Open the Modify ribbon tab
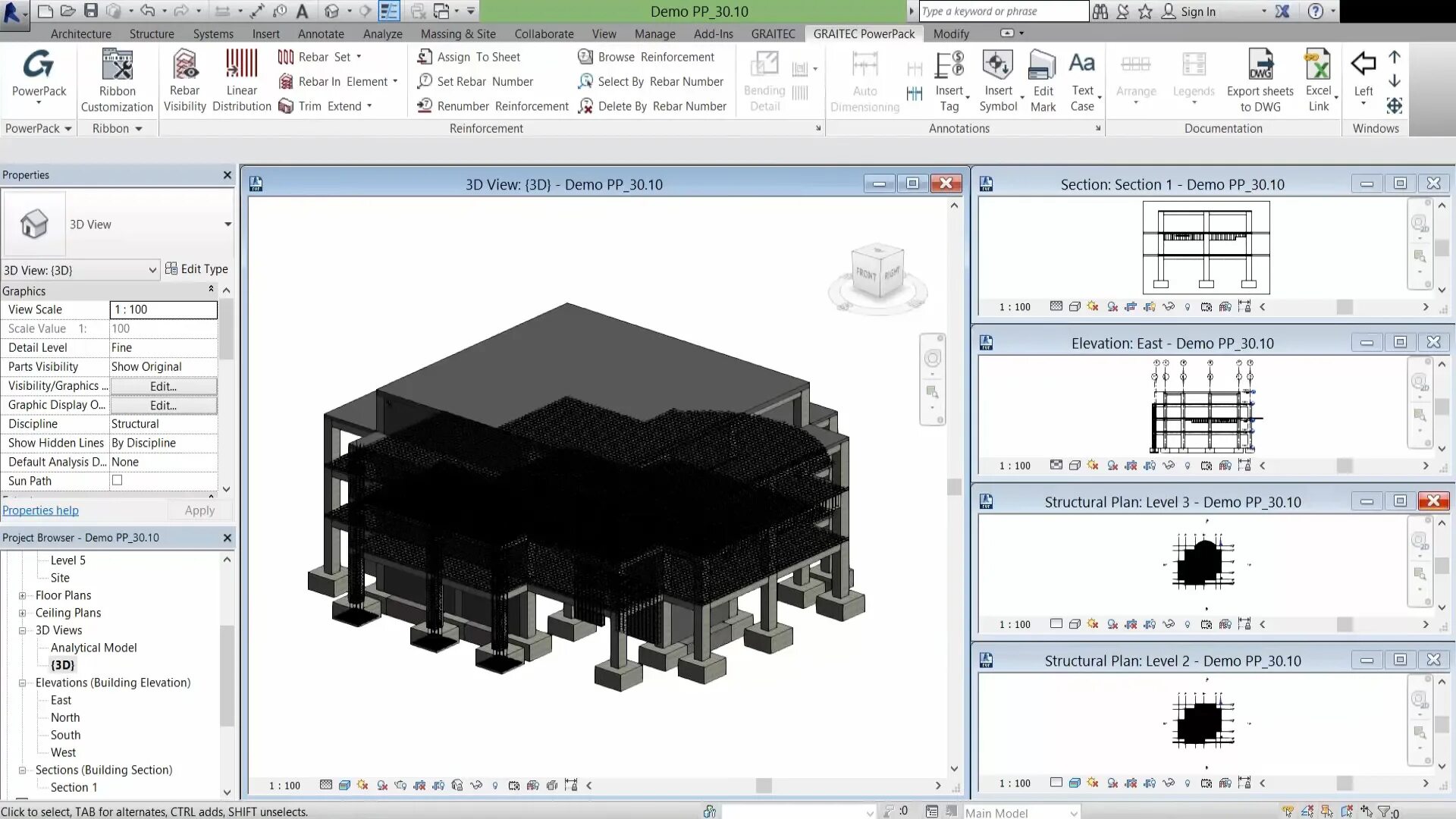This screenshot has width=1456, height=819. [951, 34]
